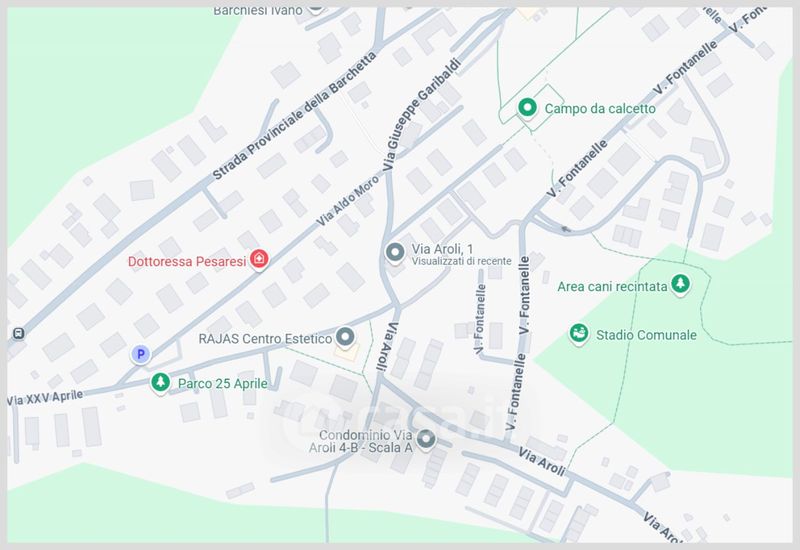
Task: Open the Via Aroli, 1 location pin
Action: (x=394, y=253)
